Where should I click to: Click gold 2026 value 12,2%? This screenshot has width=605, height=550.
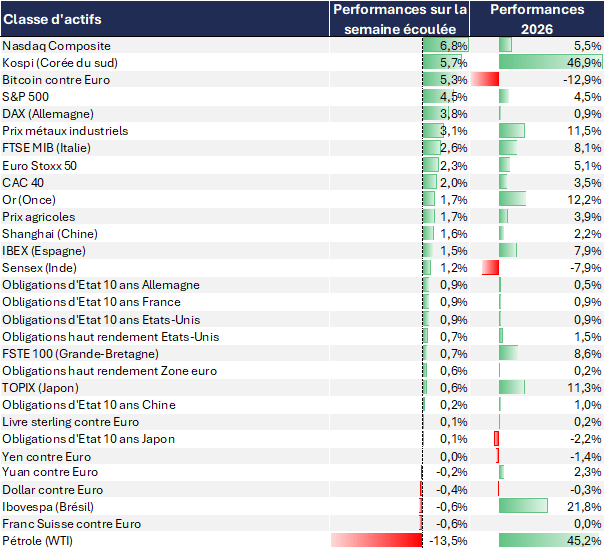tap(584, 200)
